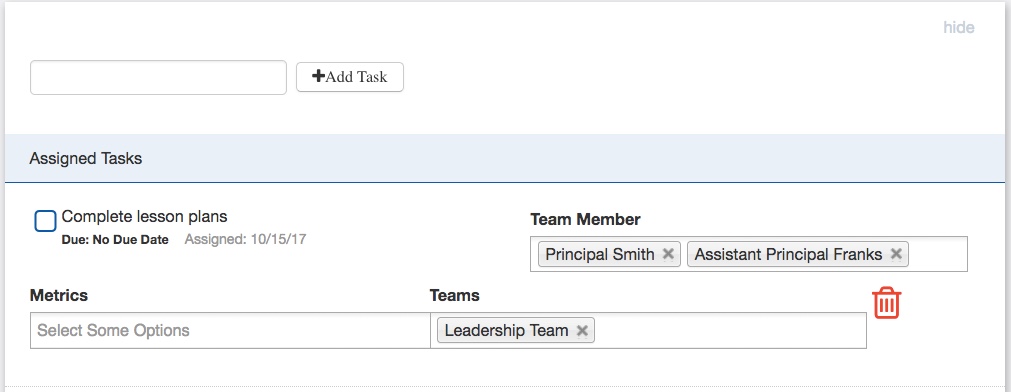1011x392 pixels.
Task: Open the Teams multi-select field
Action: pyautogui.click(x=649, y=331)
